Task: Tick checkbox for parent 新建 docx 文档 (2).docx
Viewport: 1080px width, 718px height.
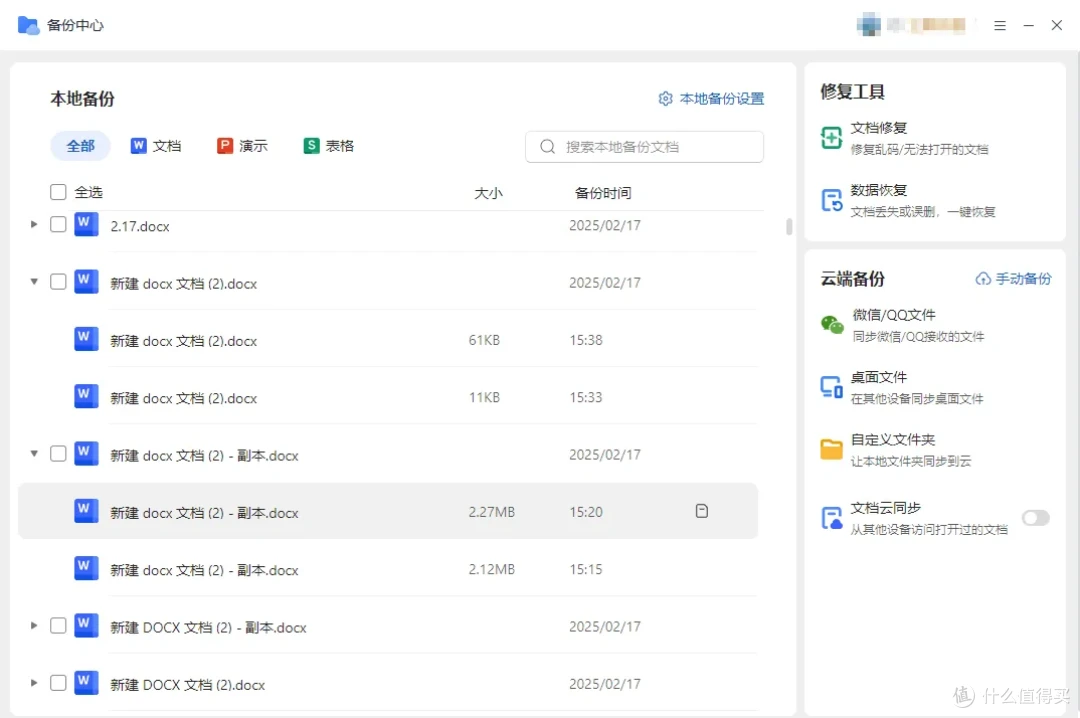Action: [x=59, y=282]
